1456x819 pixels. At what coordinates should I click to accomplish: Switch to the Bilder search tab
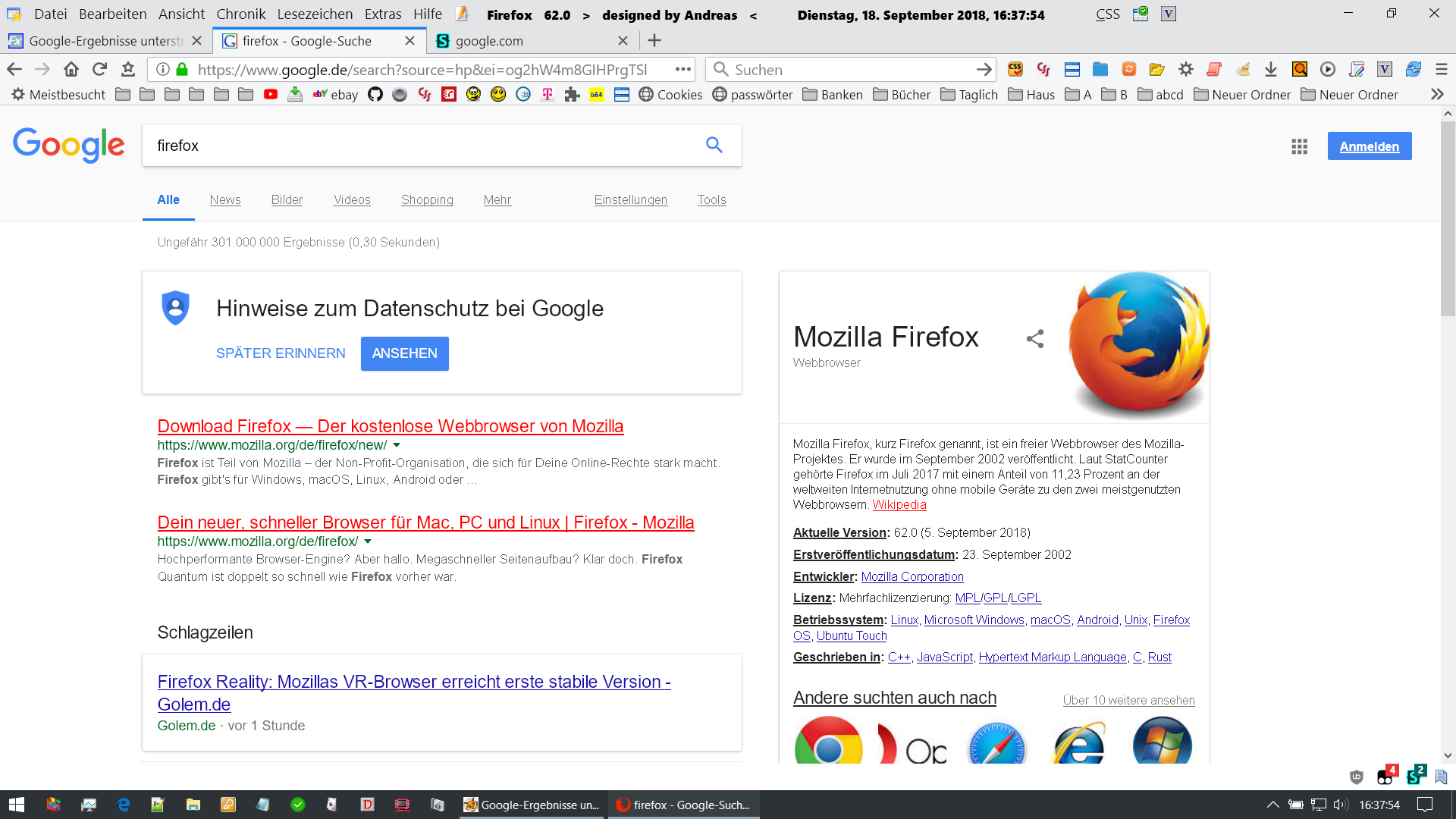click(287, 200)
